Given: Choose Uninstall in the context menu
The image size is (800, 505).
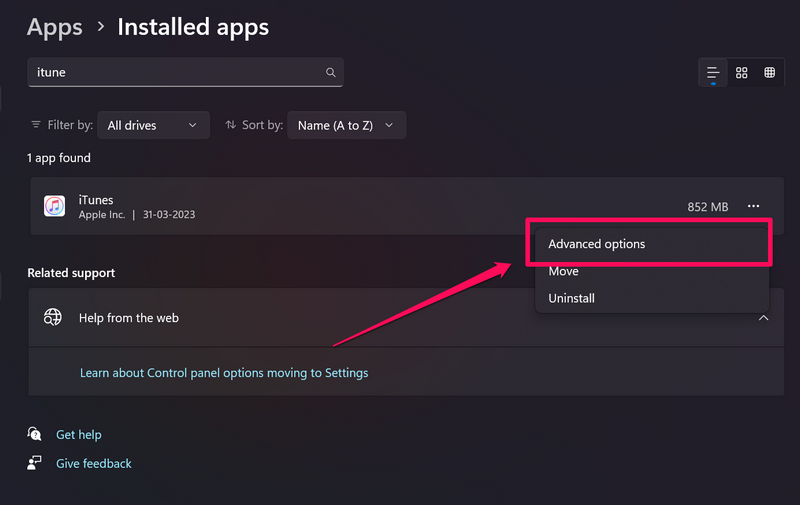Looking at the screenshot, I should [572, 298].
